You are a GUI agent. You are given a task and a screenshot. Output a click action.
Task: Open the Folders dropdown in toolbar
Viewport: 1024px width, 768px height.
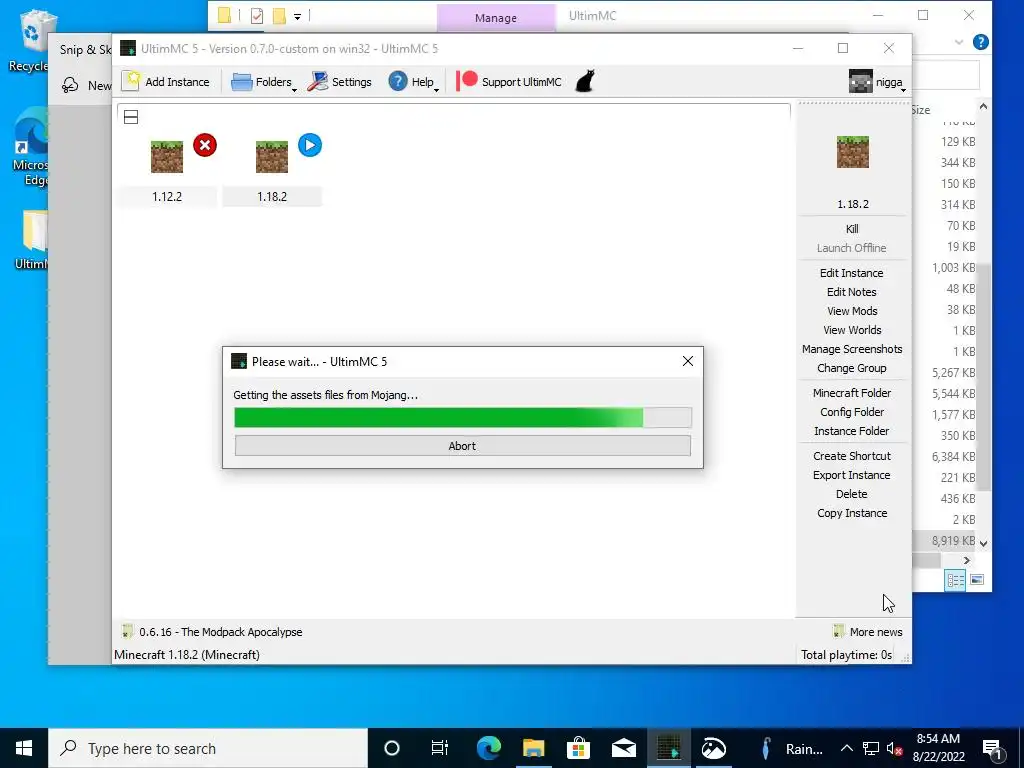click(264, 82)
